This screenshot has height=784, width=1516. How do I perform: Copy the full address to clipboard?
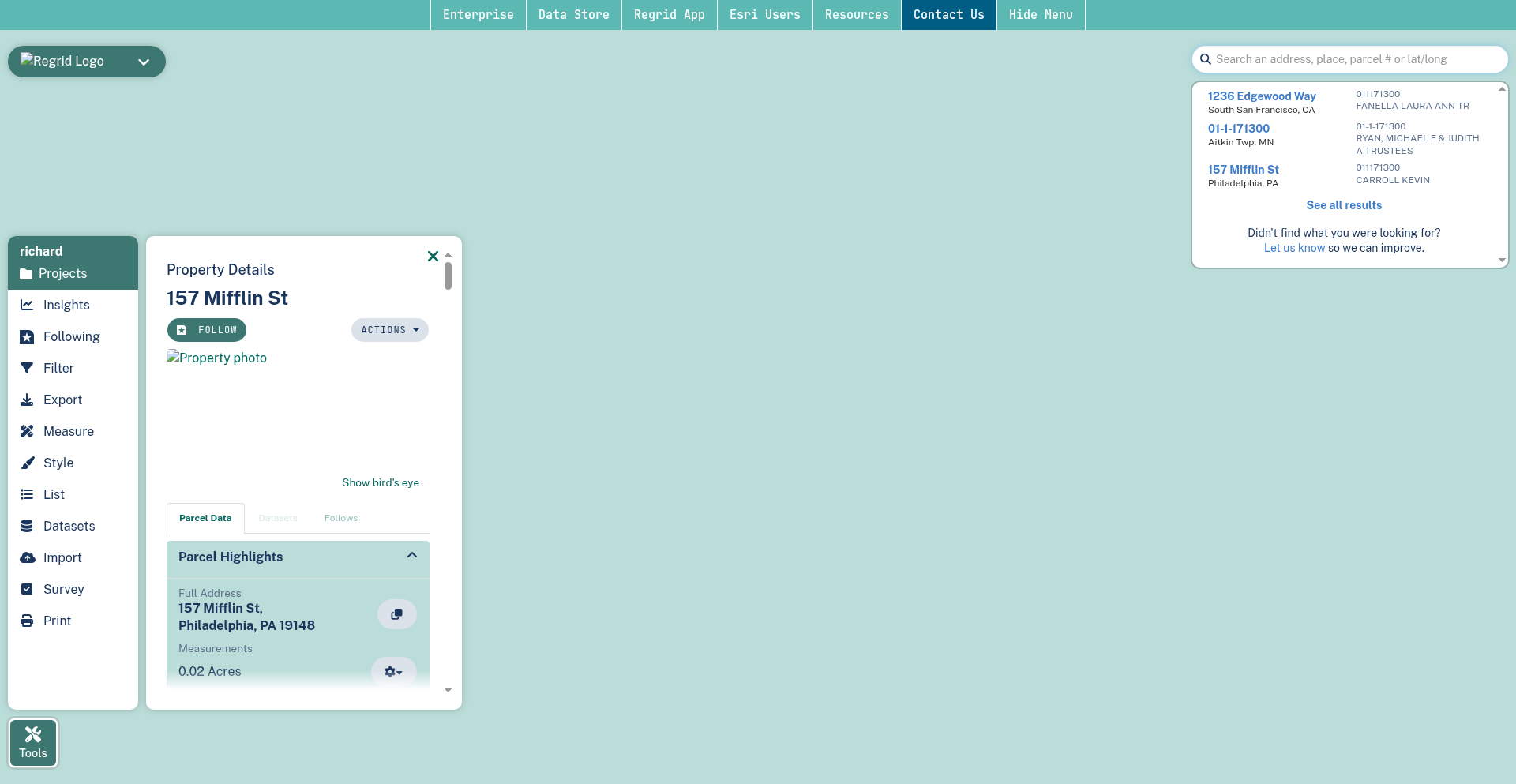(x=396, y=614)
